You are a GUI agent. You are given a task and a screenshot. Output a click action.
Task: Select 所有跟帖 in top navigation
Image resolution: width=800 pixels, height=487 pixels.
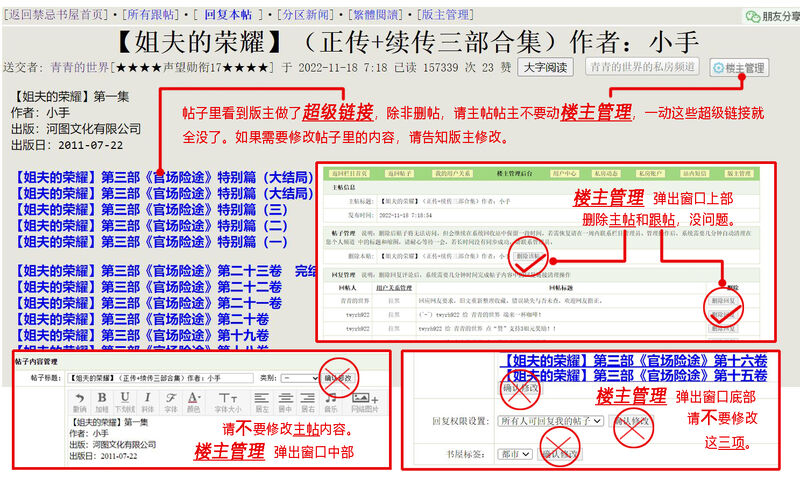[150, 16]
